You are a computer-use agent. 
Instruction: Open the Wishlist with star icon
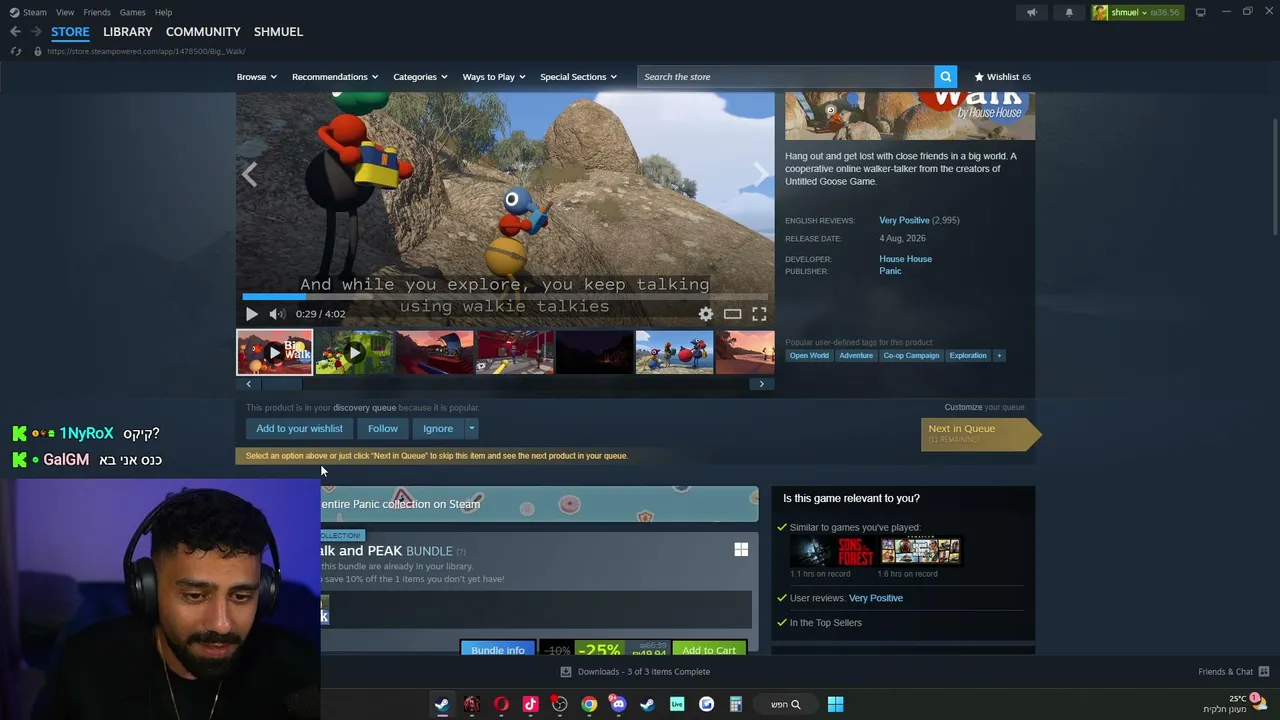pyautogui.click(x=1002, y=77)
